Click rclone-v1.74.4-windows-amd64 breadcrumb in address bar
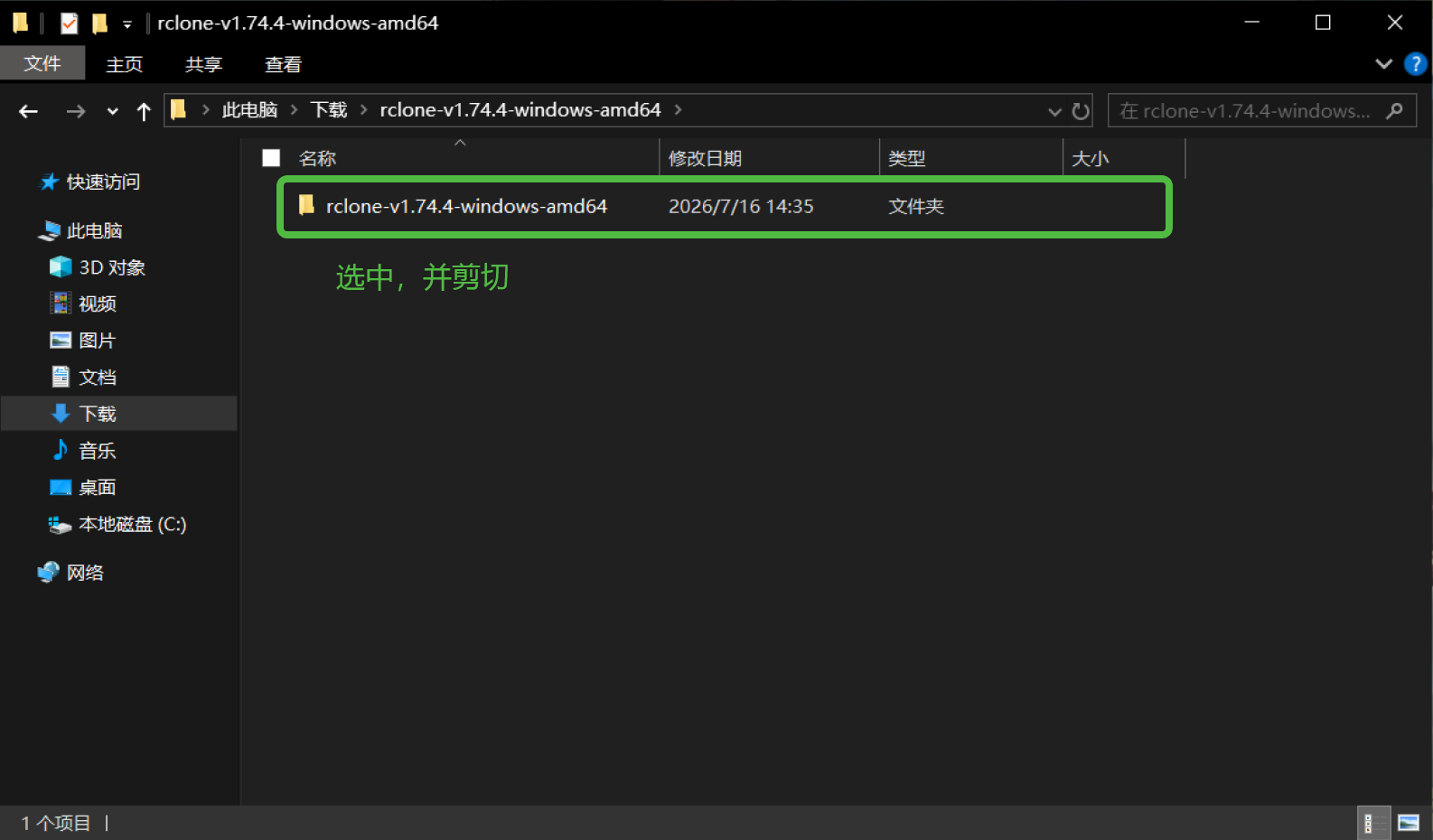Screen dimensions: 1433x840 click(520, 110)
